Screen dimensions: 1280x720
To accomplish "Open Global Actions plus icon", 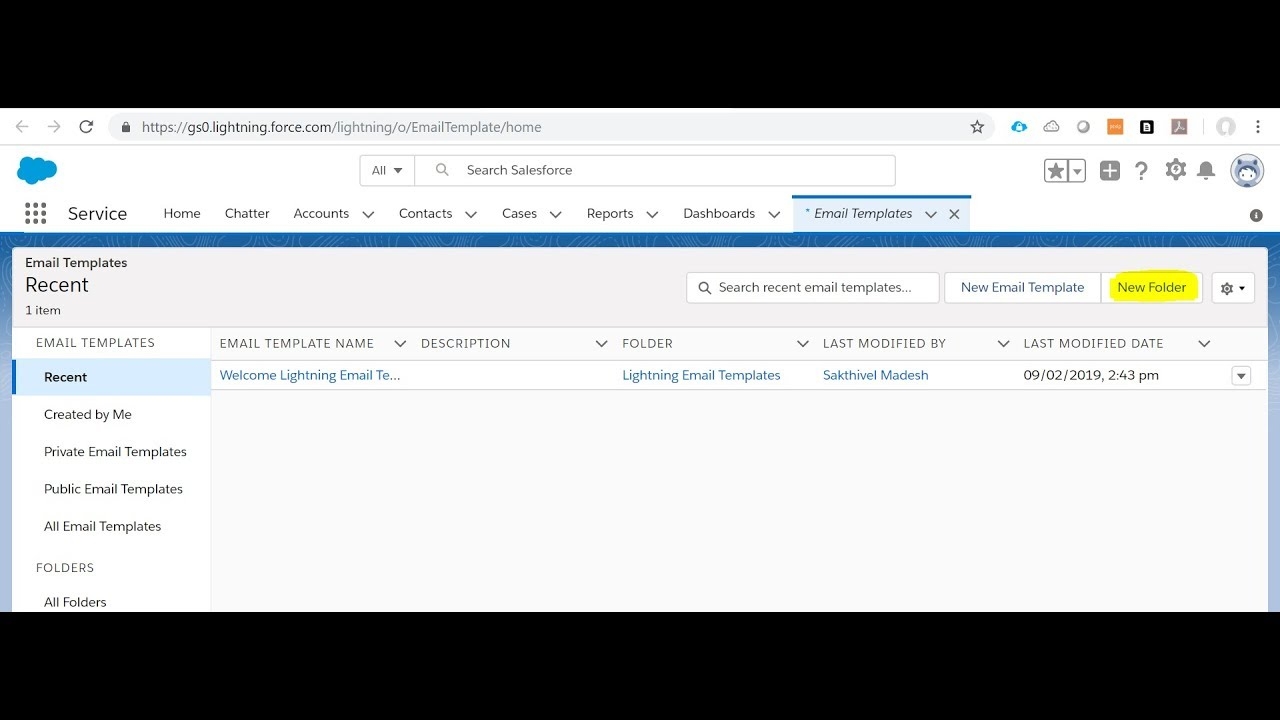I will coord(1110,171).
